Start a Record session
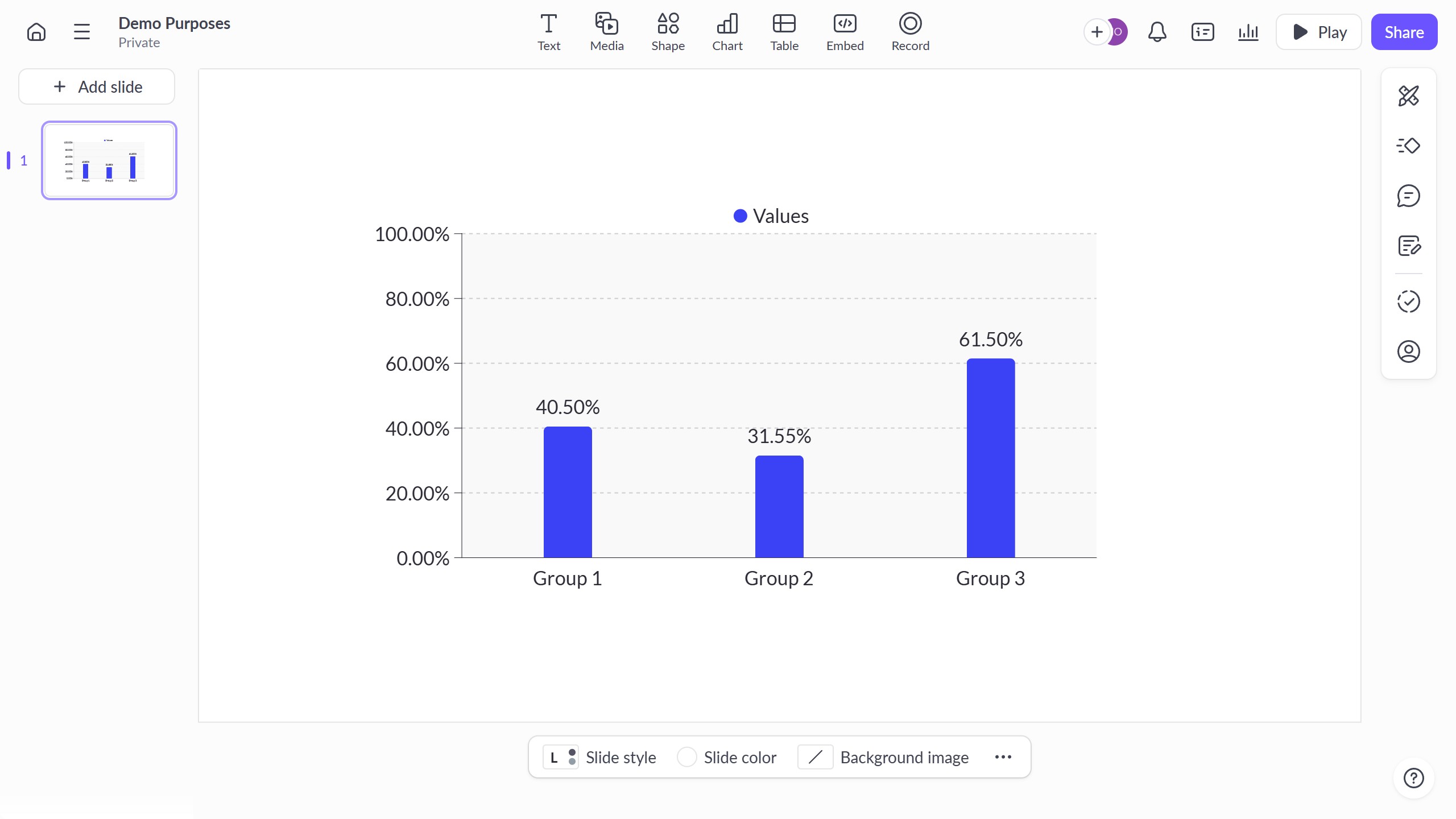The image size is (1456, 819). coord(910,32)
